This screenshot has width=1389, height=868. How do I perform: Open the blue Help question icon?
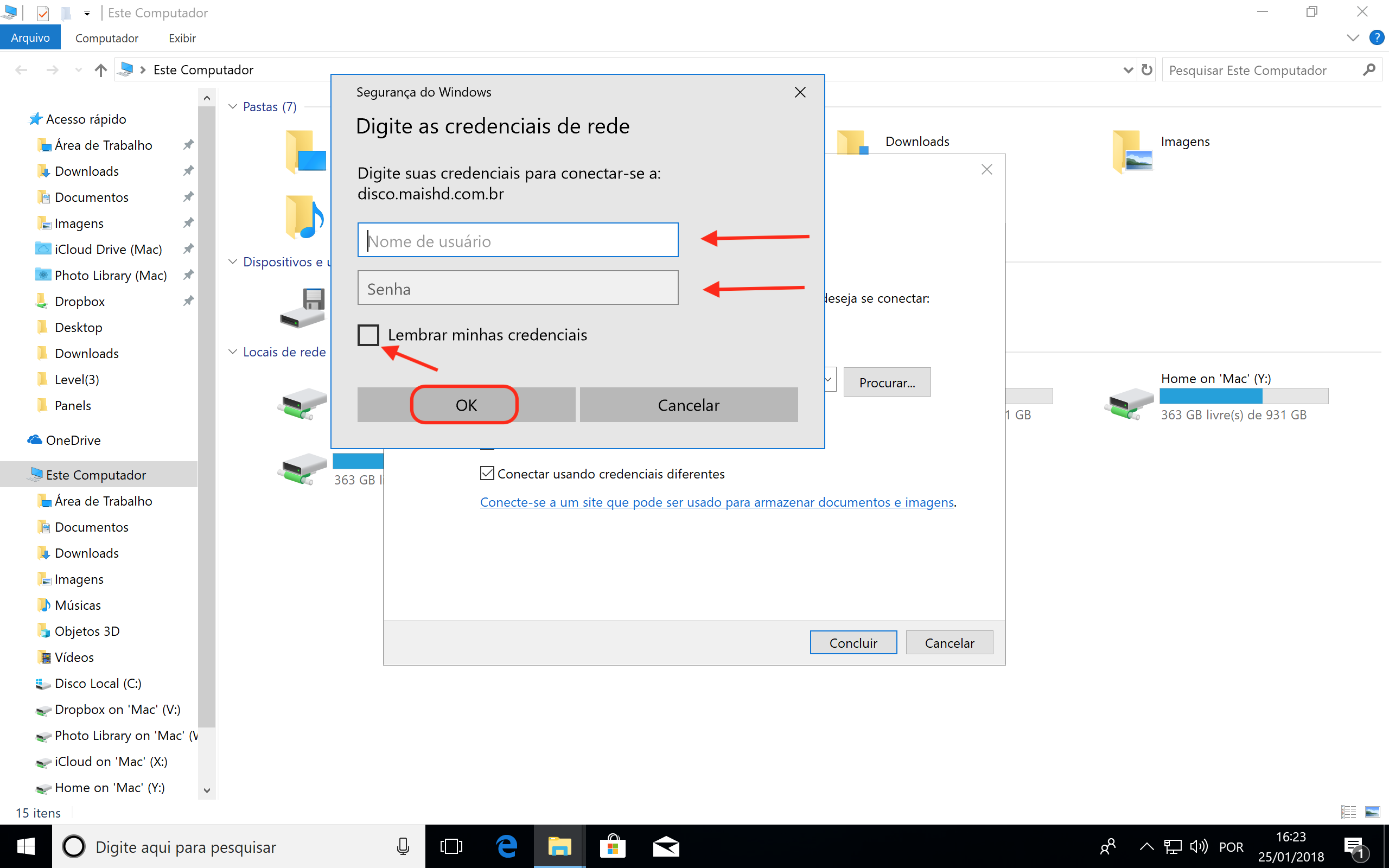1376,38
